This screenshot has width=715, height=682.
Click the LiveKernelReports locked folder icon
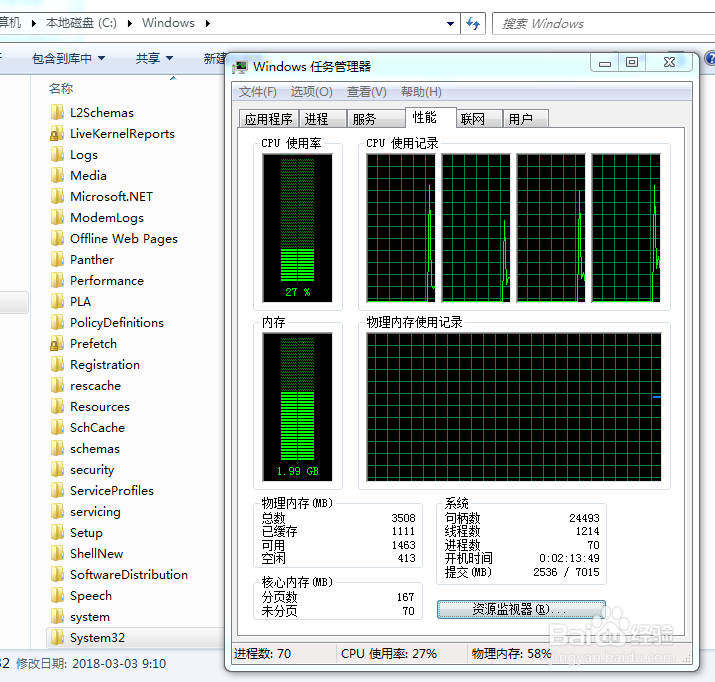pyautogui.click(x=57, y=133)
